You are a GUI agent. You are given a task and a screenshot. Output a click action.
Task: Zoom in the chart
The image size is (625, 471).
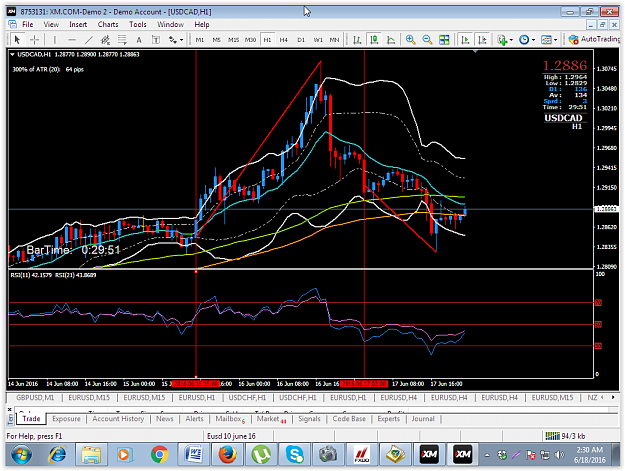(x=410, y=39)
